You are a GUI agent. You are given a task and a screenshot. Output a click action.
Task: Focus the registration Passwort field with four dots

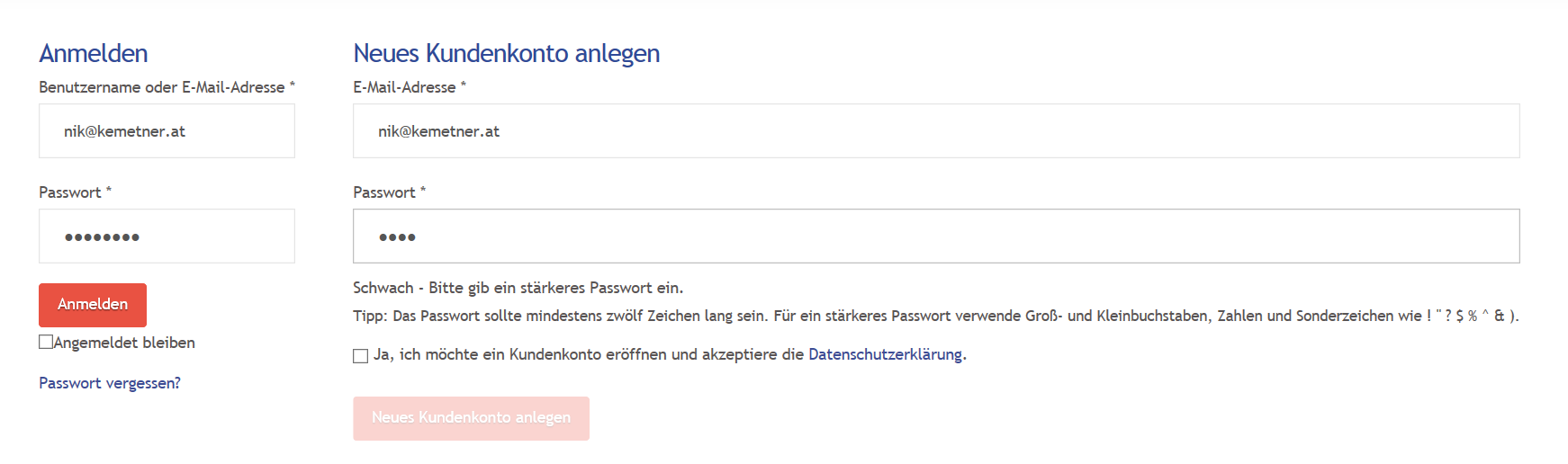pyautogui.click(x=936, y=236)
